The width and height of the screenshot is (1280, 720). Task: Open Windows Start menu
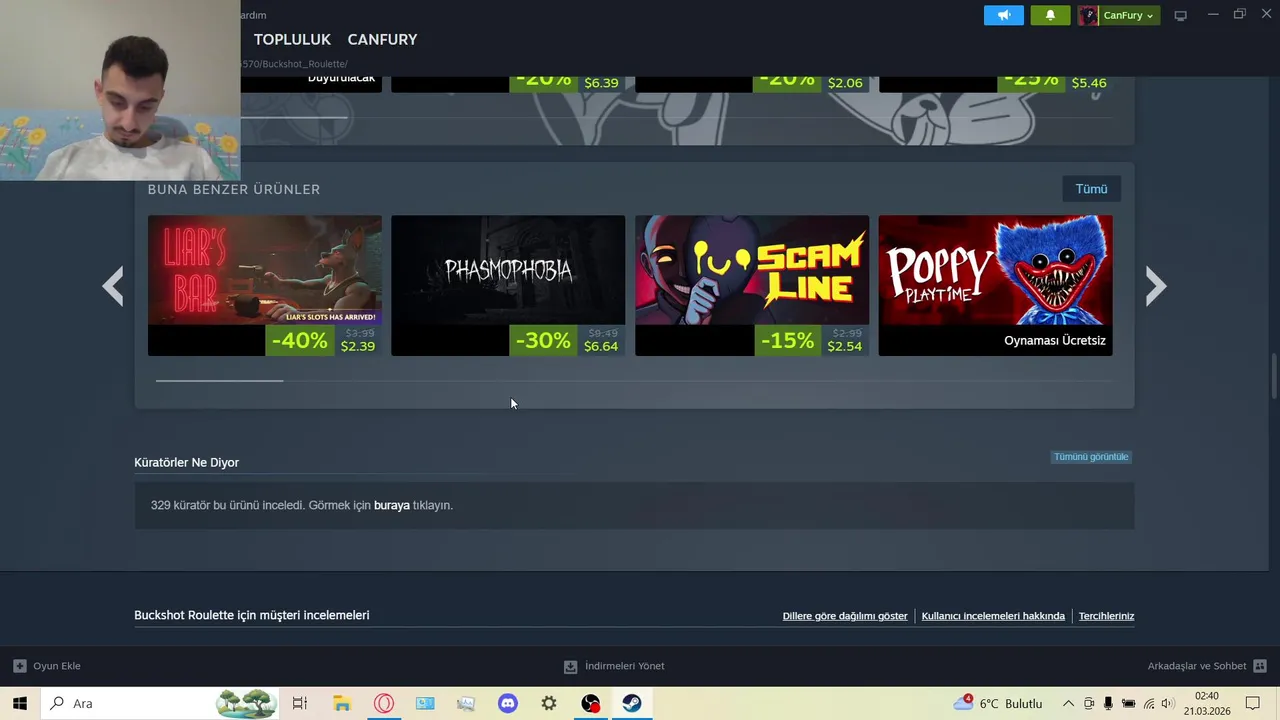pyautogui.click(x=19, y=703)
